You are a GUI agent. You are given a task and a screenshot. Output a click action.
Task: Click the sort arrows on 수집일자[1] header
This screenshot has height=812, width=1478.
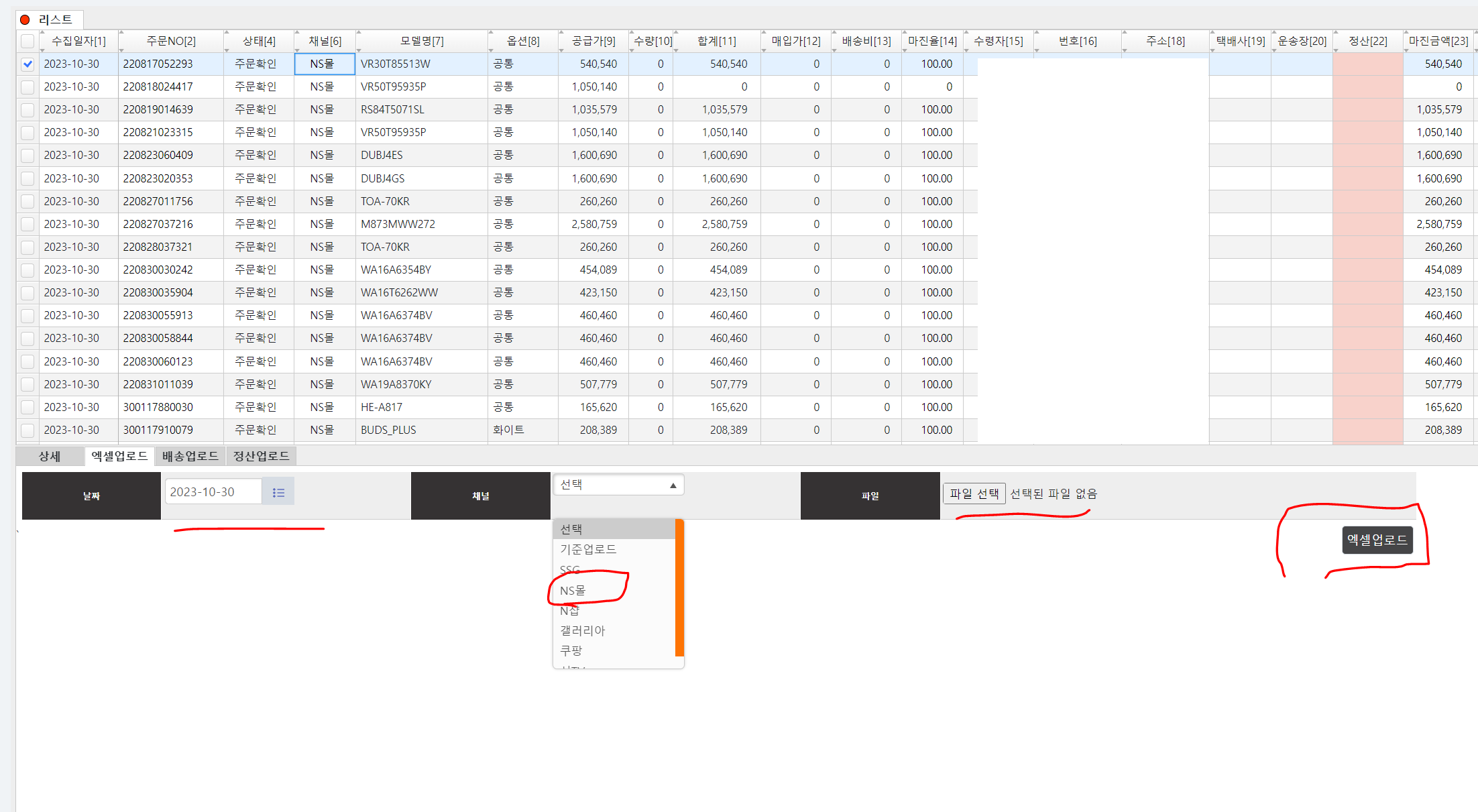click(42, 41)
